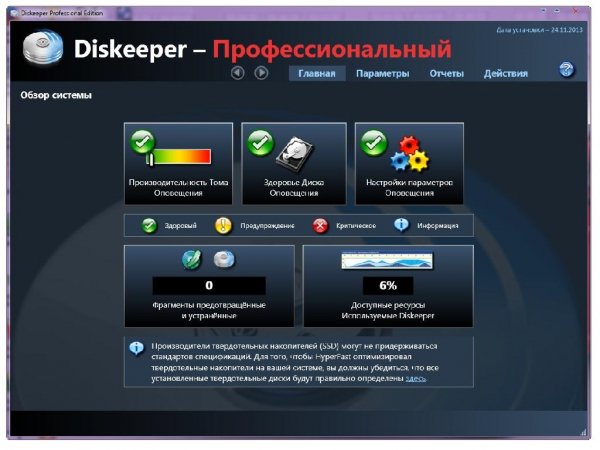This screenshot has height=450, width=600.
Task: Click the resource usage graph thumbnail
Action: point(387,261)
